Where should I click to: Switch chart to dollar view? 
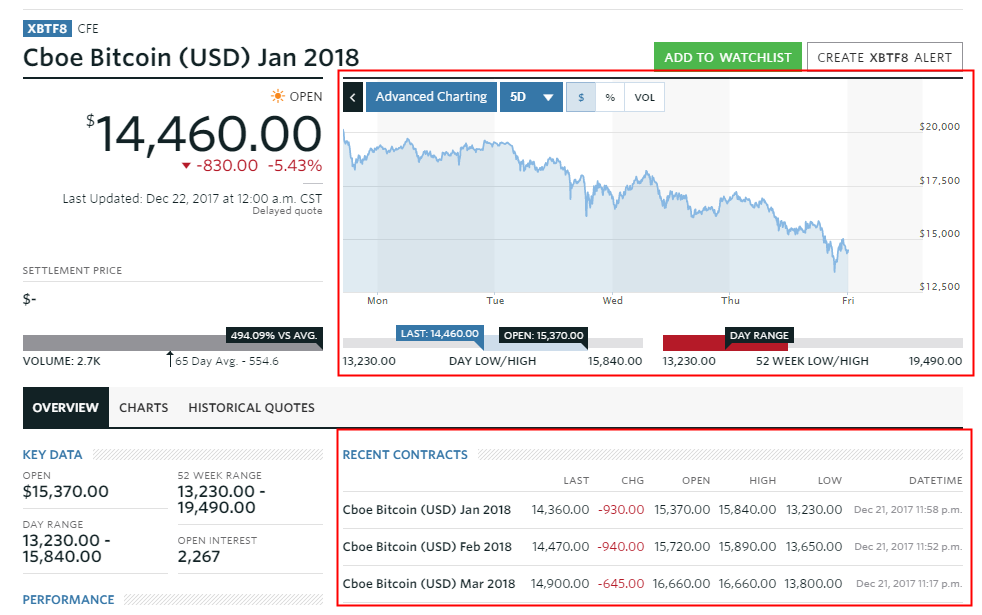581,97
